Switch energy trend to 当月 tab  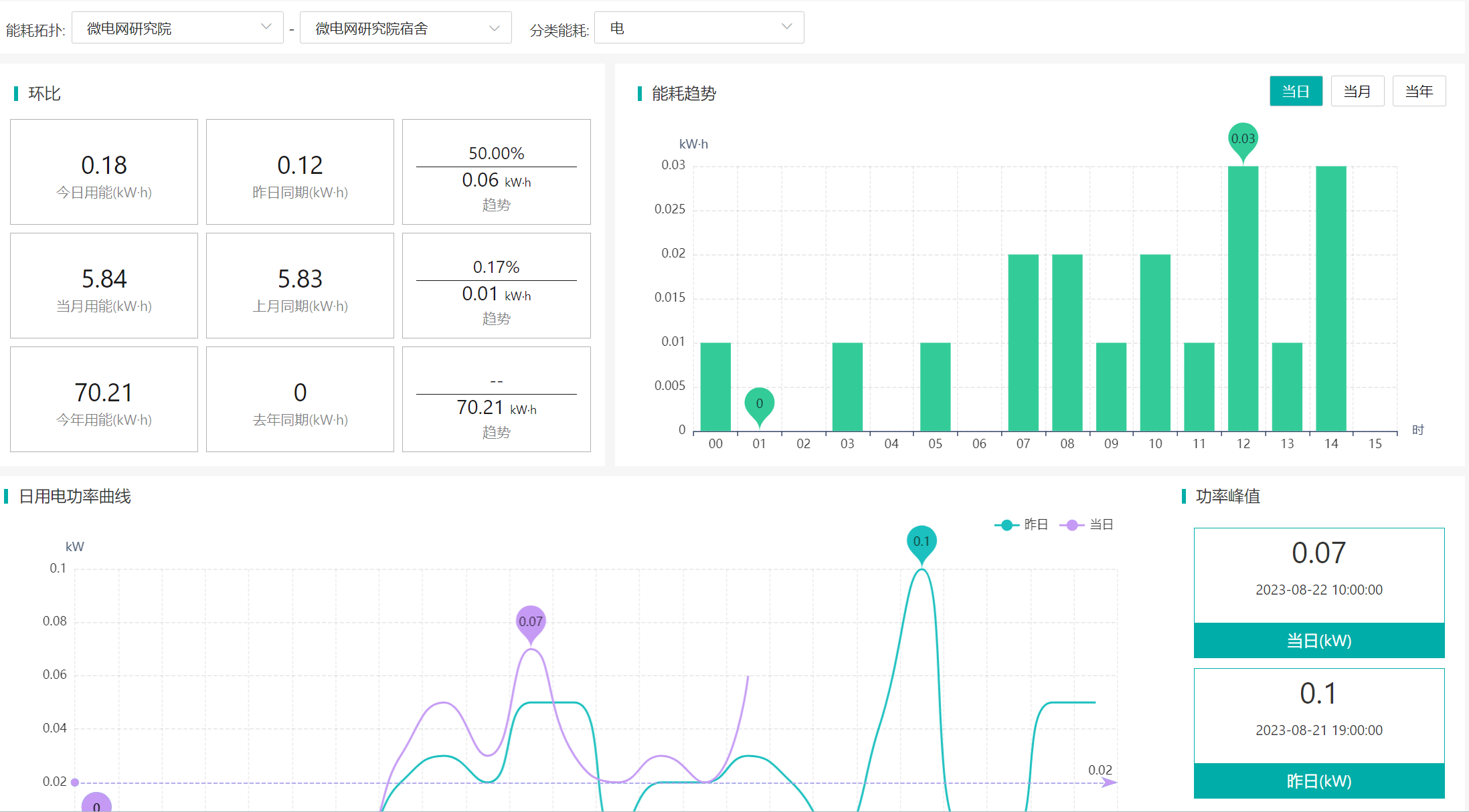1357,92
